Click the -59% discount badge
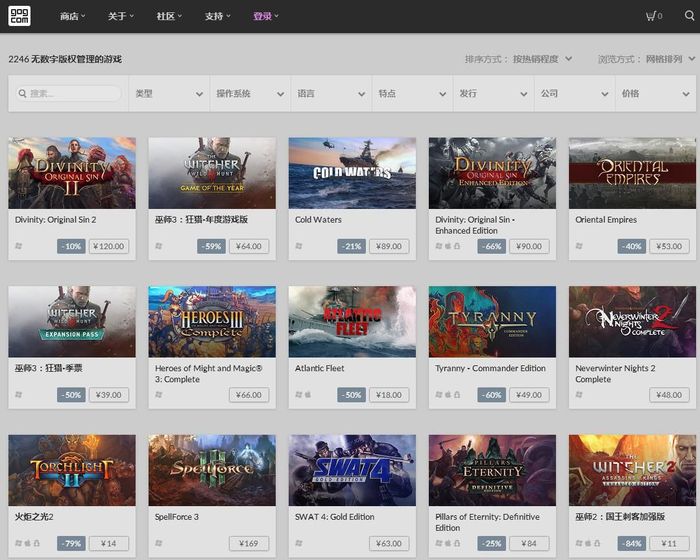Screen dimensions: 700x560 (x=211, y=246)
